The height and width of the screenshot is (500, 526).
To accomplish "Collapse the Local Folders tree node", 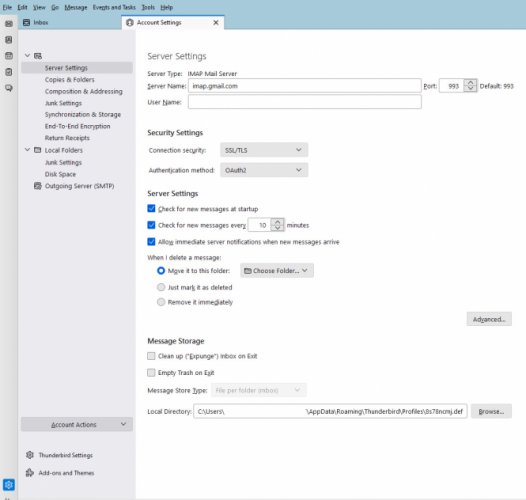I will [28, 150].
